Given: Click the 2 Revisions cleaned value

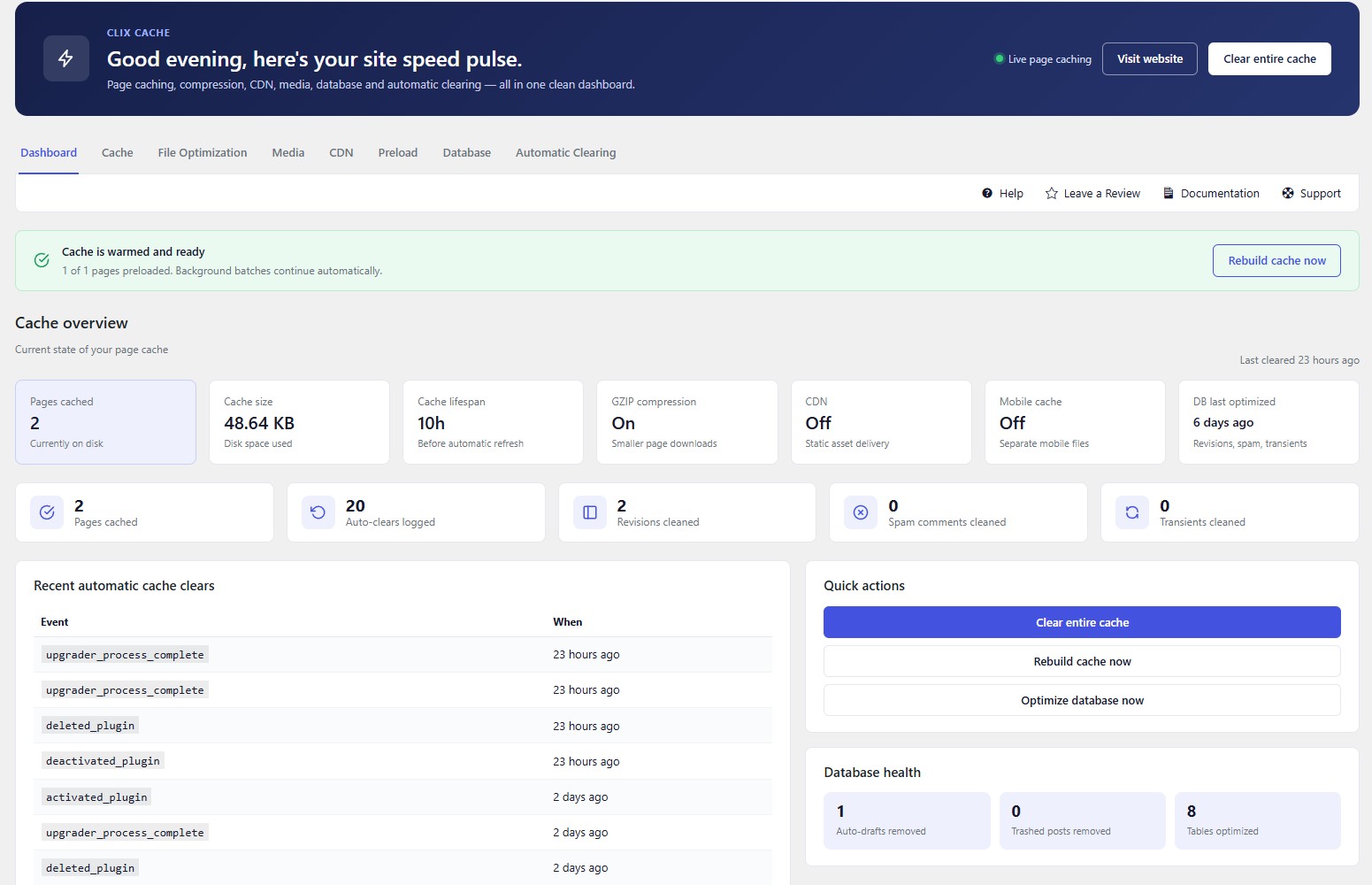Looking at the screenshot, I should click(x=622, y=505).
